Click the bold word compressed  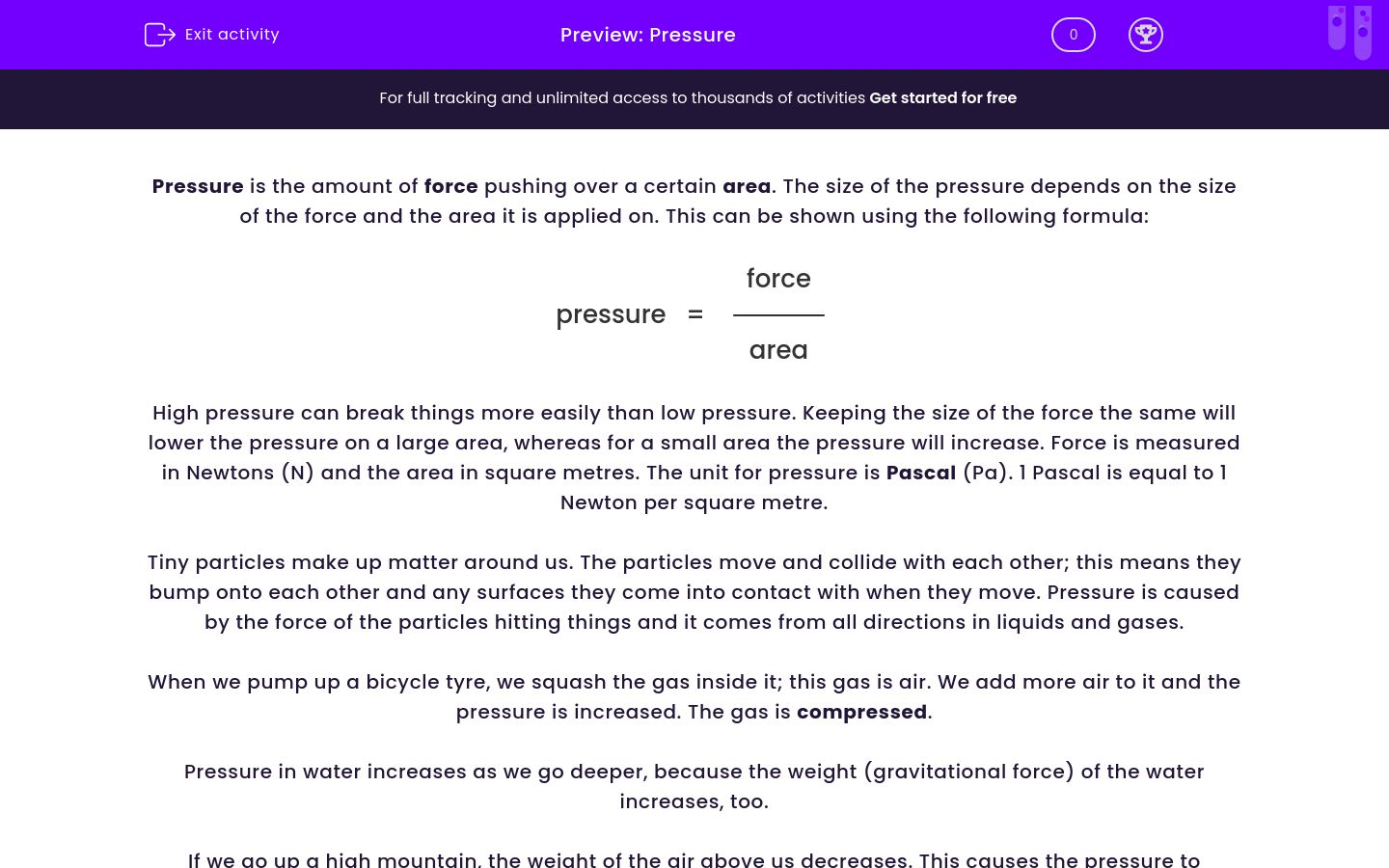pos(861,712)
